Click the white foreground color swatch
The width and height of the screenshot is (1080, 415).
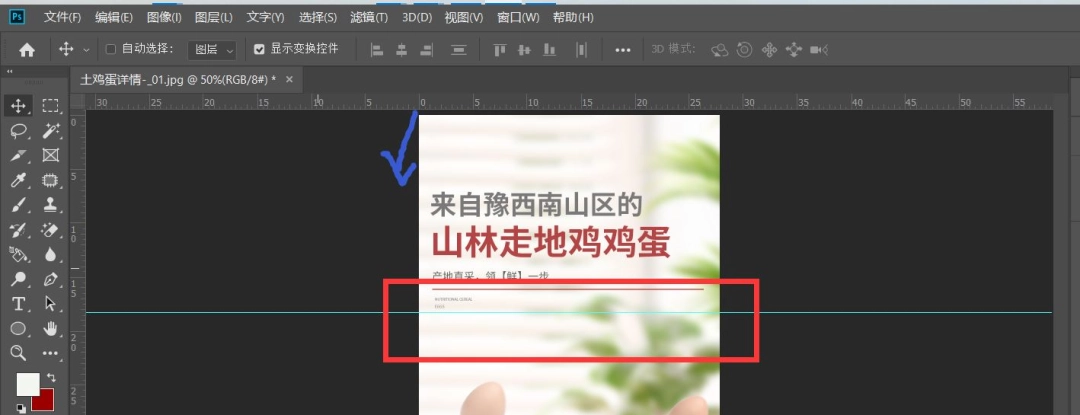pos(27,384)
